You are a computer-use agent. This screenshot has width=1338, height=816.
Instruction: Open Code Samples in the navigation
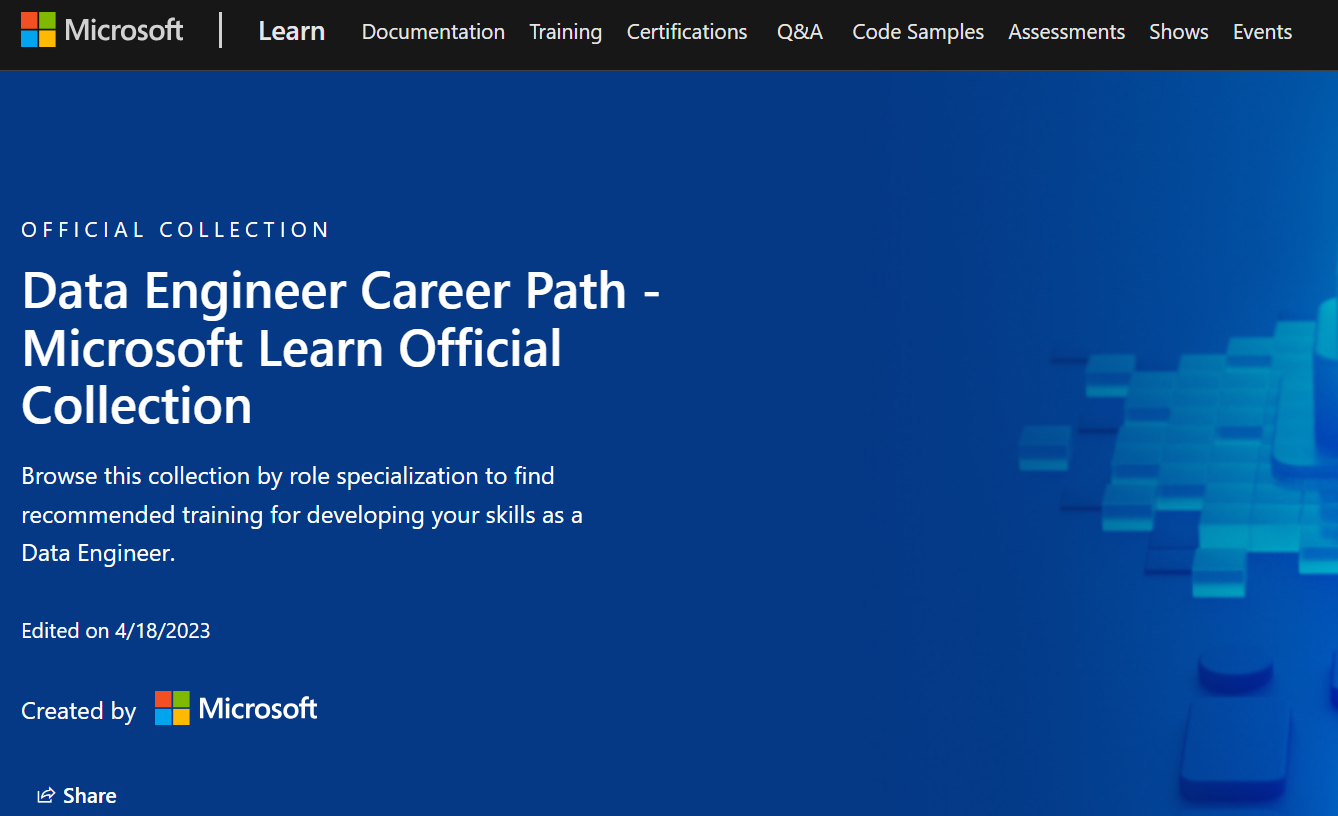coord(917,31)
